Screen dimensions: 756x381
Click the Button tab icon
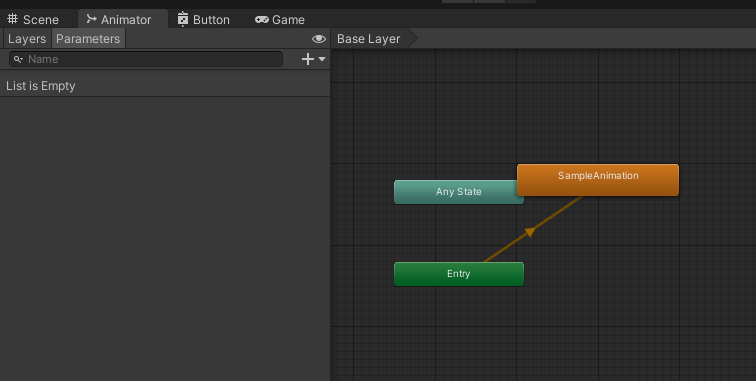[x=183, y=19]
